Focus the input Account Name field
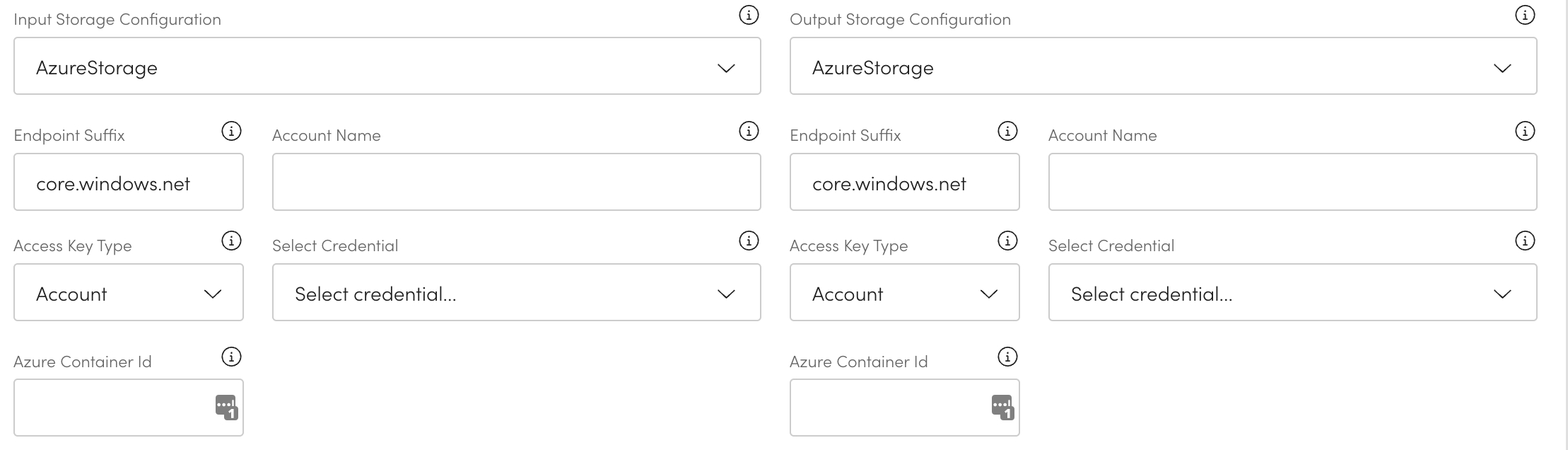 516,183
